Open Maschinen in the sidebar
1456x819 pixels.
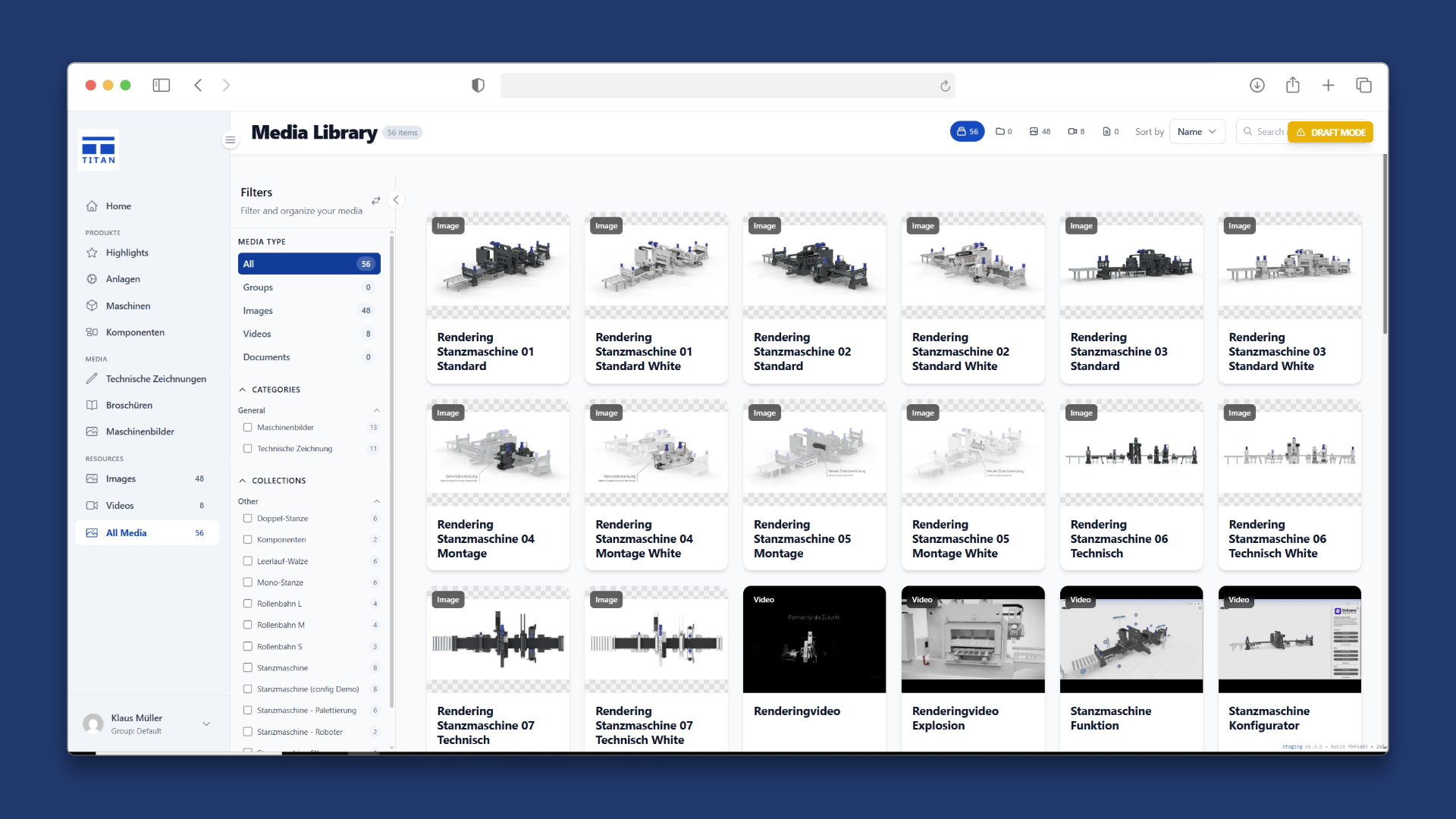tap(127, 306)
